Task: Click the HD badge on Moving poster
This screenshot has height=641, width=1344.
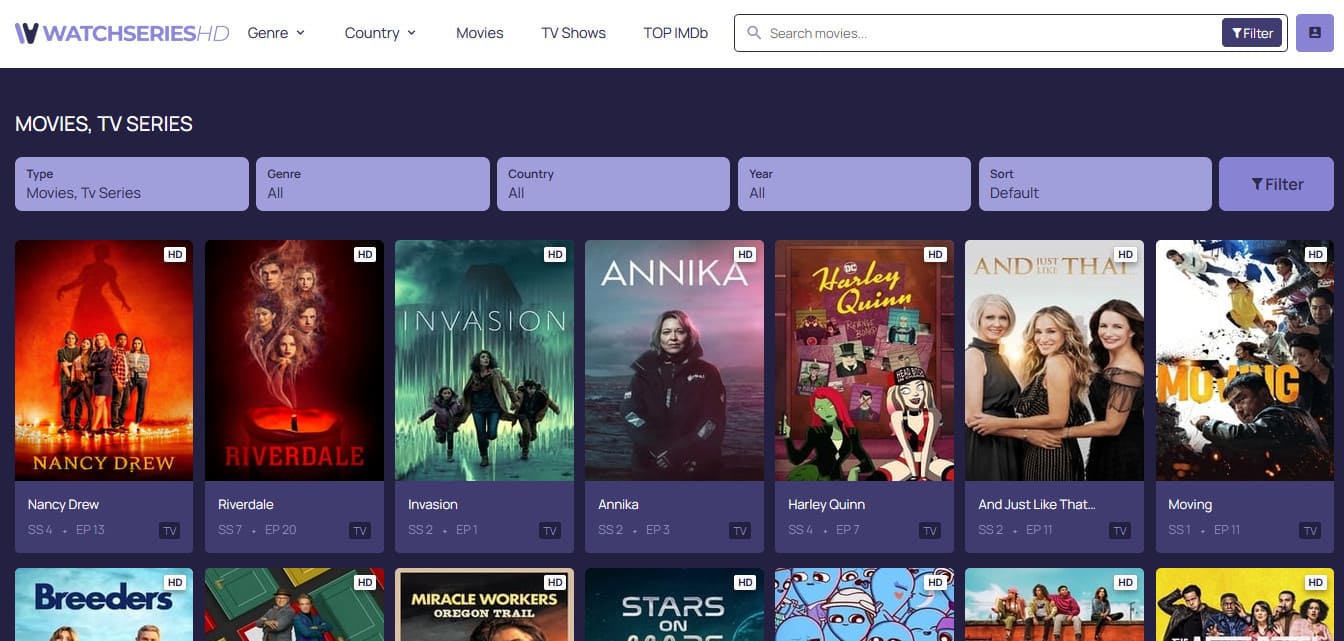Action: tap(1315, 255)
